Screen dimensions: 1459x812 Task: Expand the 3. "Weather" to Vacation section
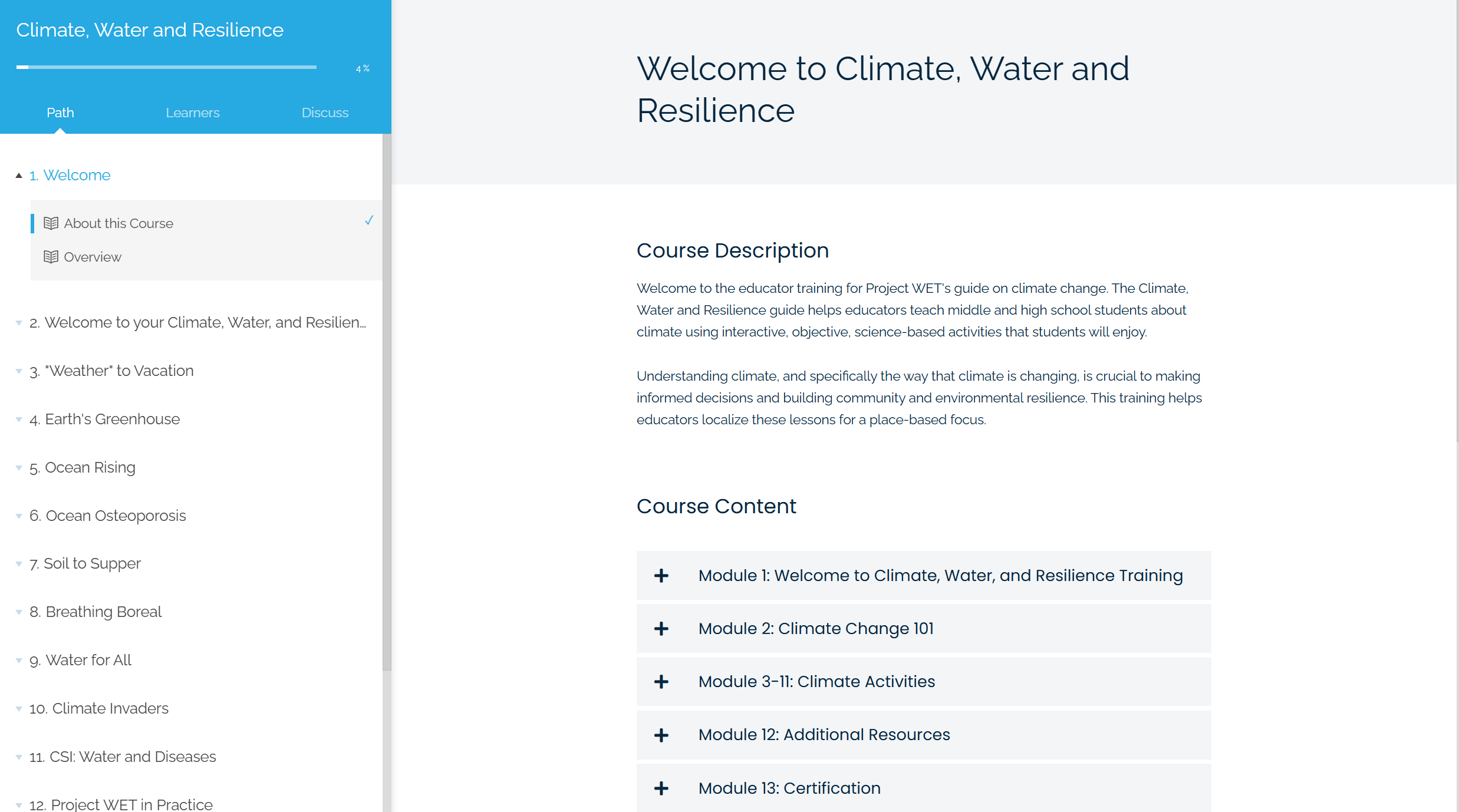(19, 371)
